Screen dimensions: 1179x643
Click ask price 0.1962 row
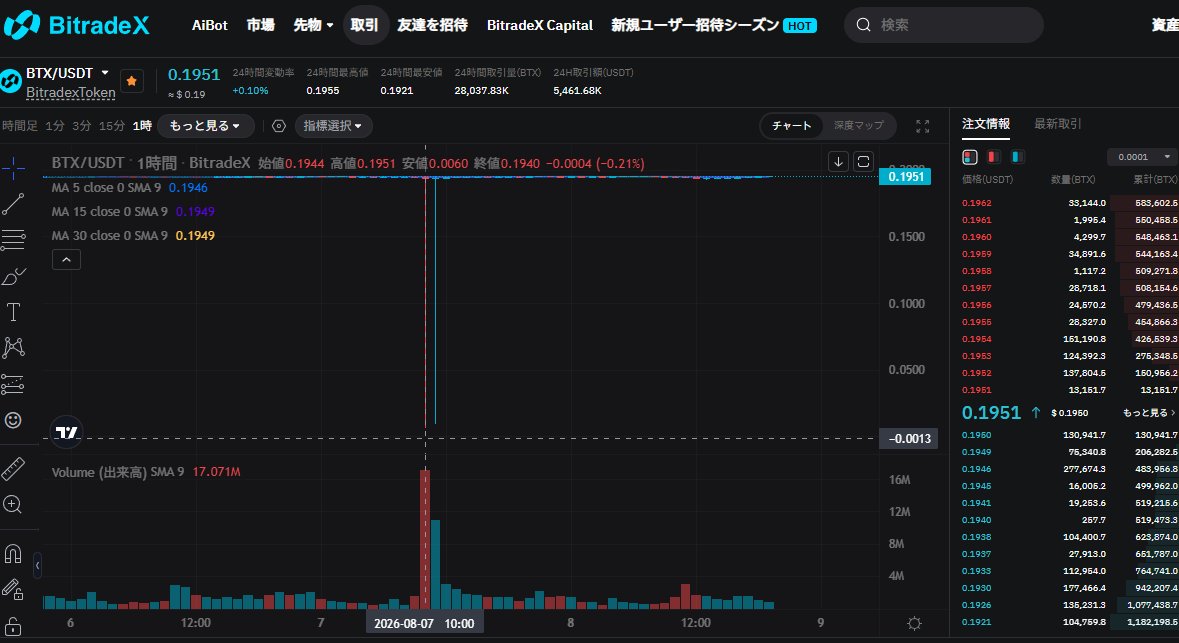point(1070,203)
